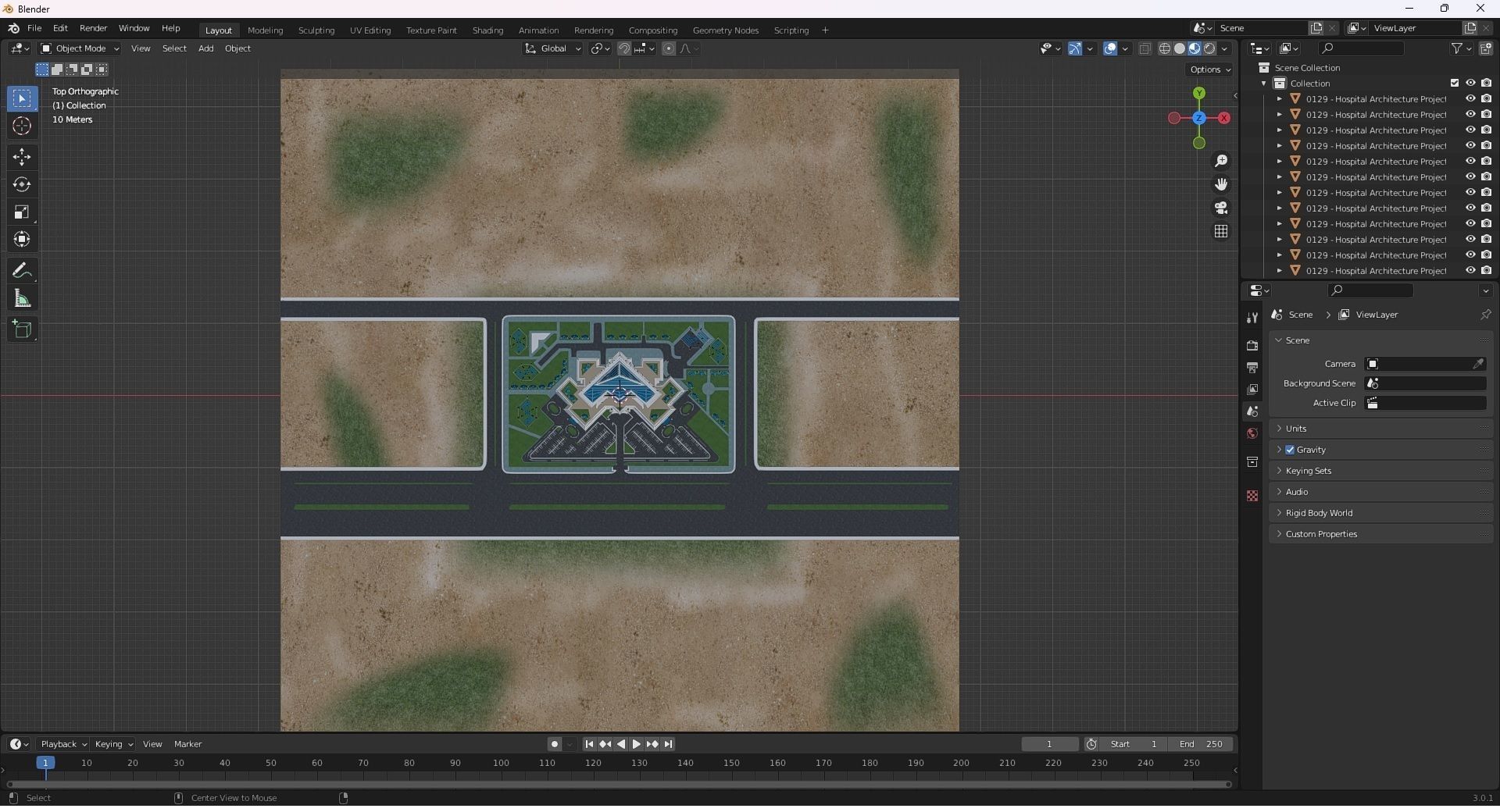Hide the Collection with its eye icon
1500x812 pixels.
(x=1470, y=83)
